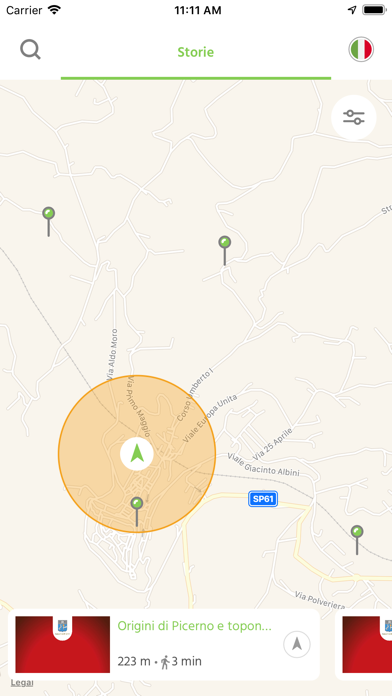This screenshot has height=696, width=392.
Task: Open Origini di Picerno story title
Action: coord(194,626)
